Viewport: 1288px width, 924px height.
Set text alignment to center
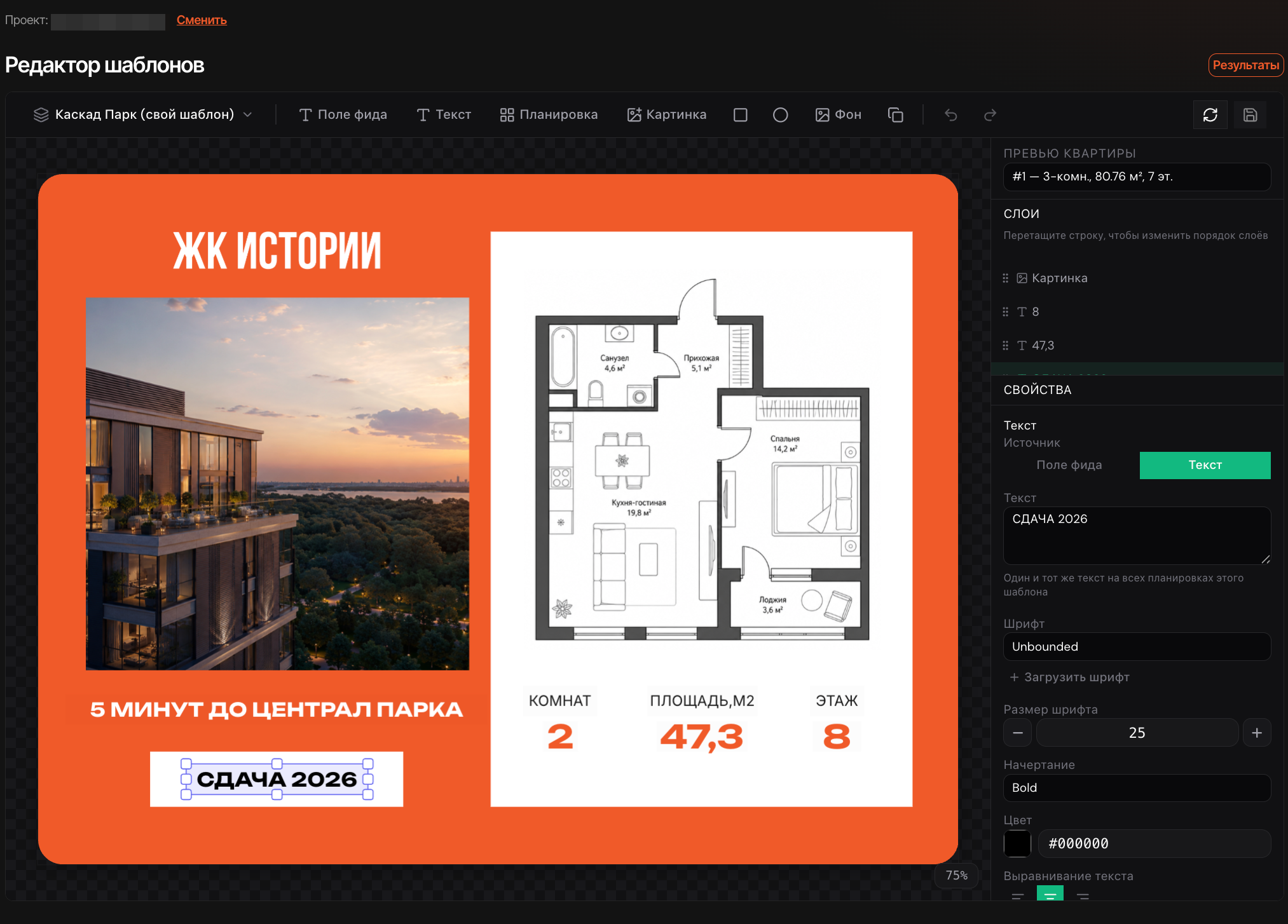[1050, 895]
